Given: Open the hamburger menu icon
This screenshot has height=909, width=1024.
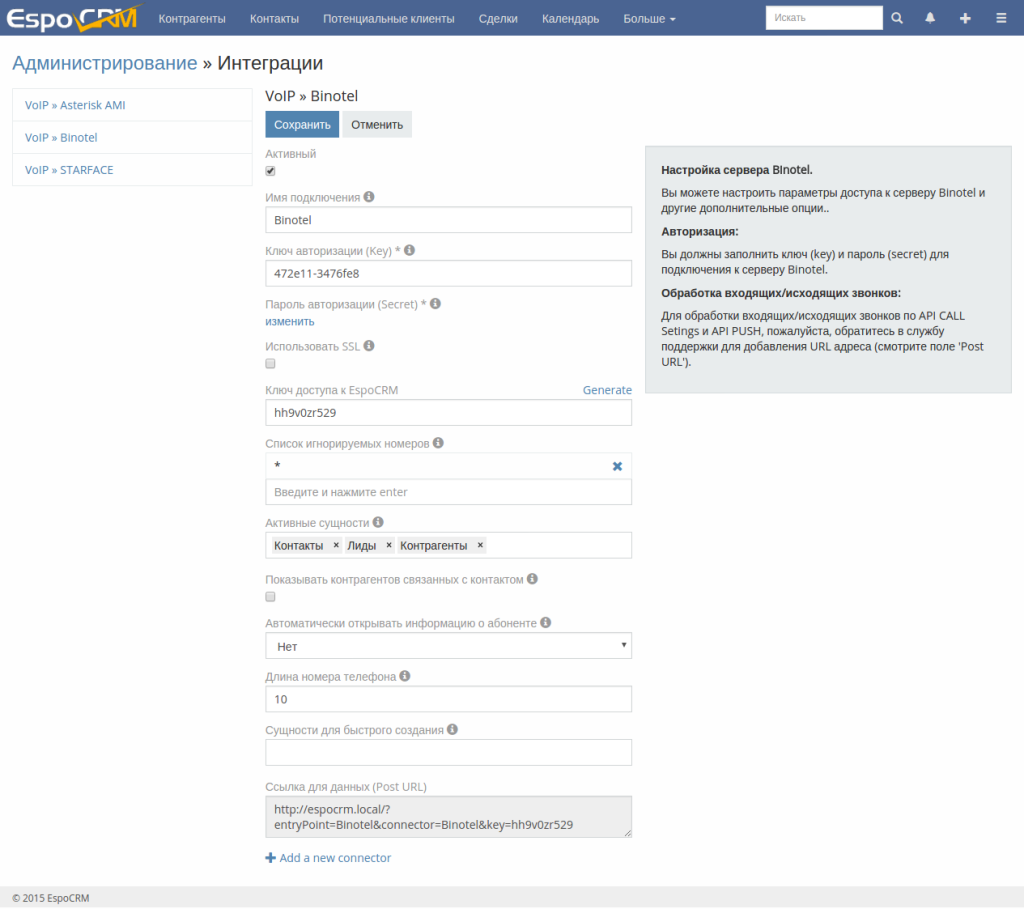Looking at the screenshot, I should click(1001, 18).
